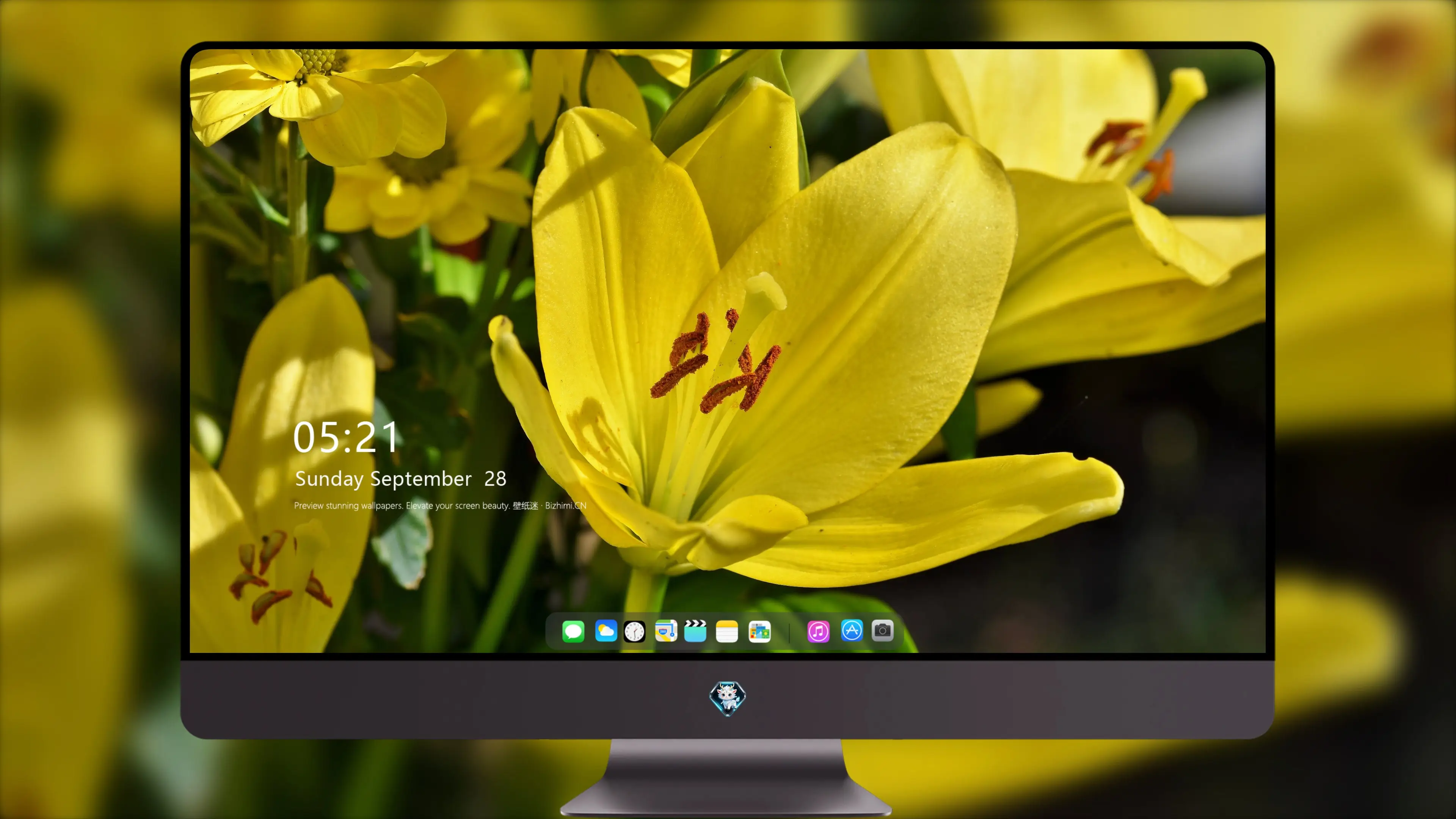Click the Preview stunning wallpapers caption

(x=440, y=506)
